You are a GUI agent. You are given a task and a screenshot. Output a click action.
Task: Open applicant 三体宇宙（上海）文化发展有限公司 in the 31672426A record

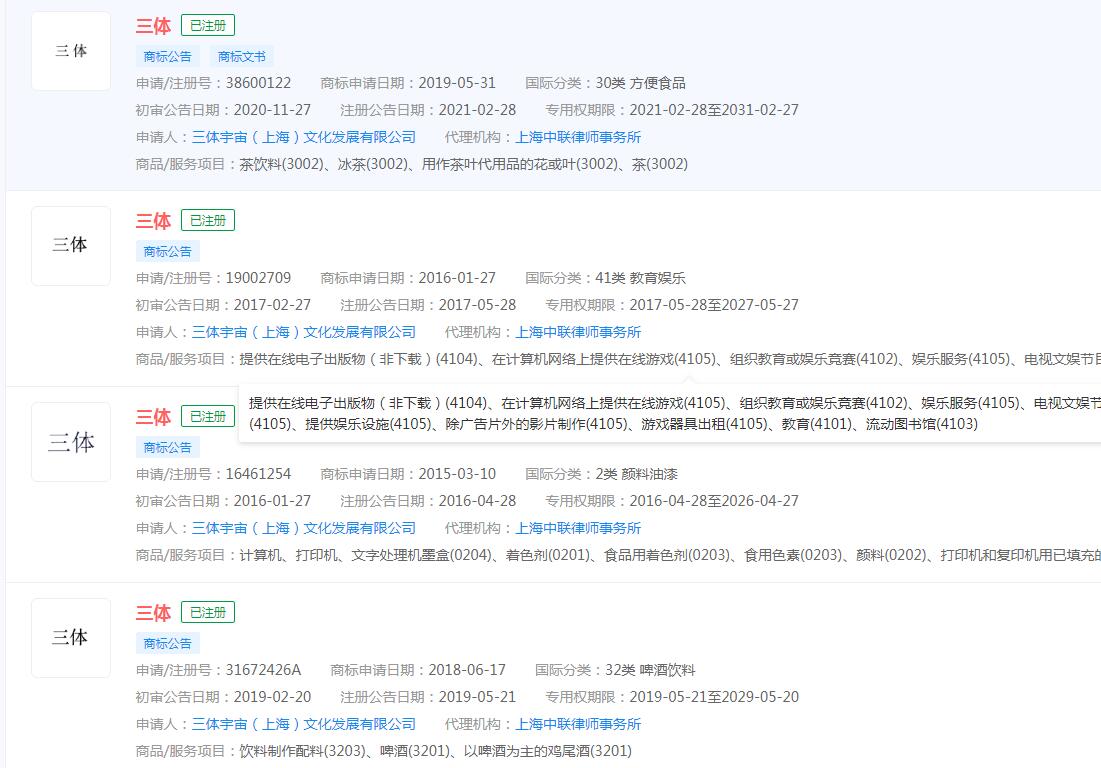(x=303, y=724)
